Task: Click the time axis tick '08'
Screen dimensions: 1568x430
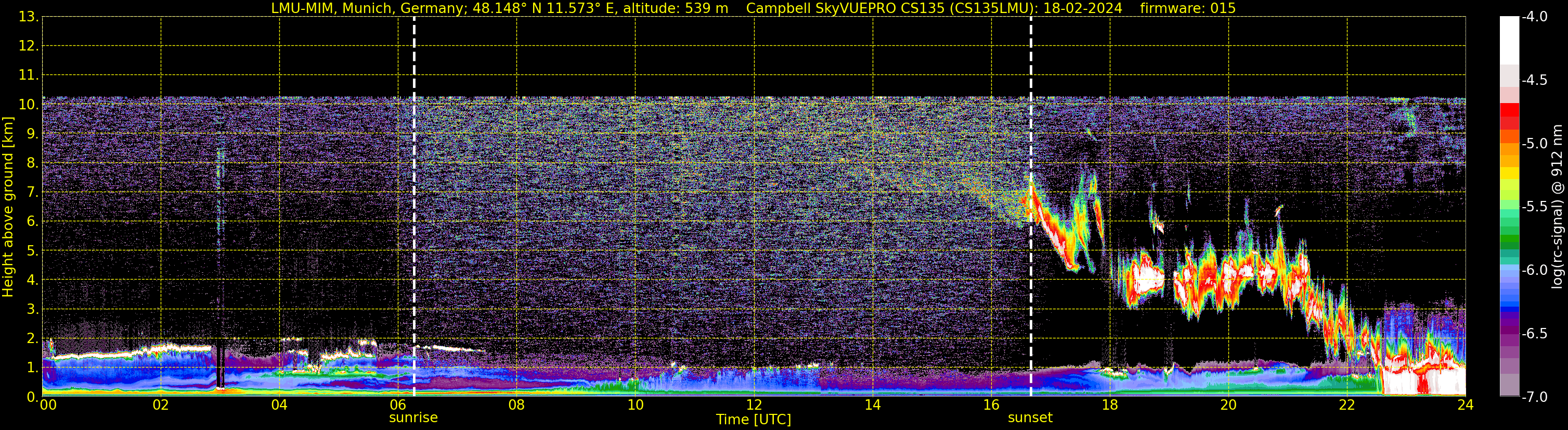Action: pyautogui.click(x=517, y=405)
